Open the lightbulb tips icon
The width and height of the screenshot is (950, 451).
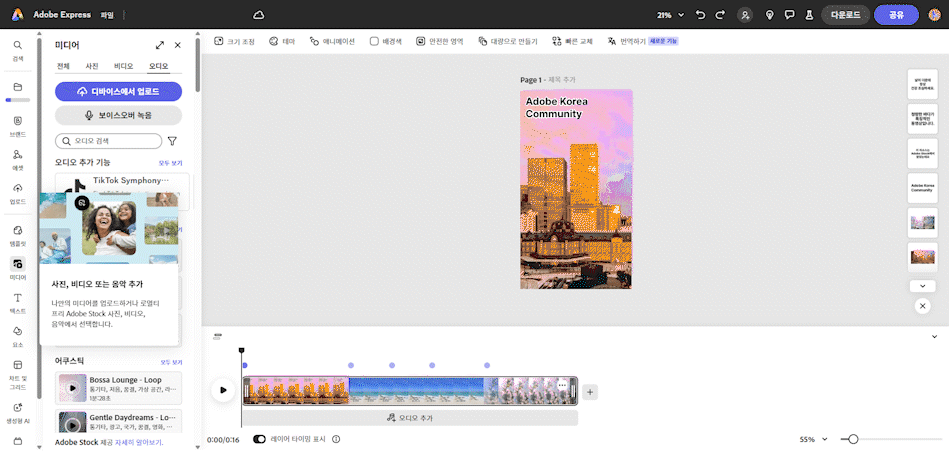[x=770, y=15]
